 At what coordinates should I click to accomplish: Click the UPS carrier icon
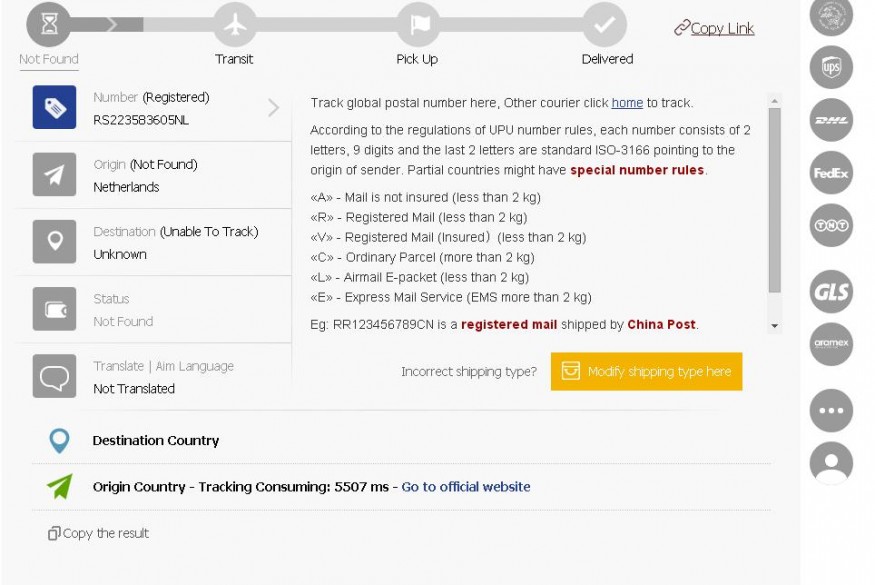pos(831,68)
